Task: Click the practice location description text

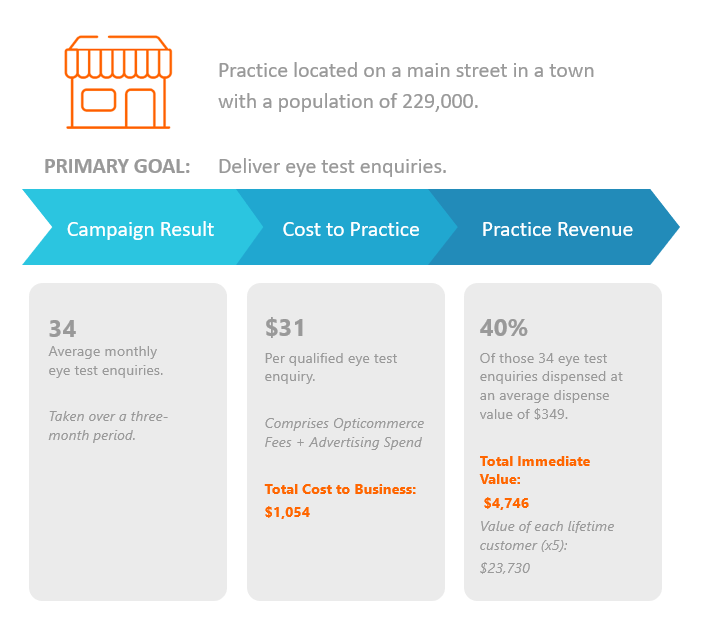Action: pyautogui.click(x=406, y=86)
